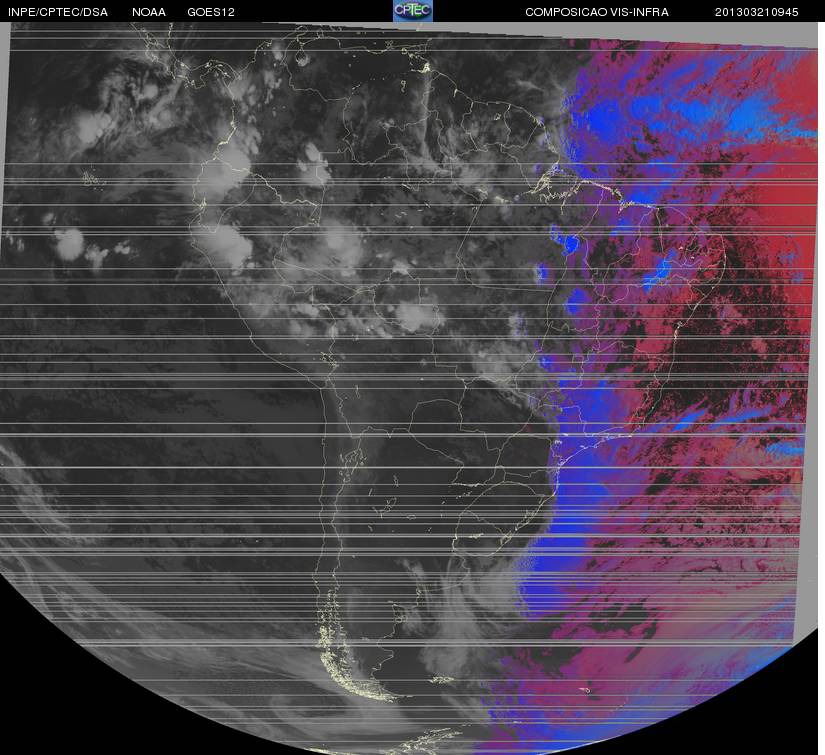Click the 'COMPOSICAO VIS-INFRA' title text
The image size is (825, 755).
click(597, 12)
